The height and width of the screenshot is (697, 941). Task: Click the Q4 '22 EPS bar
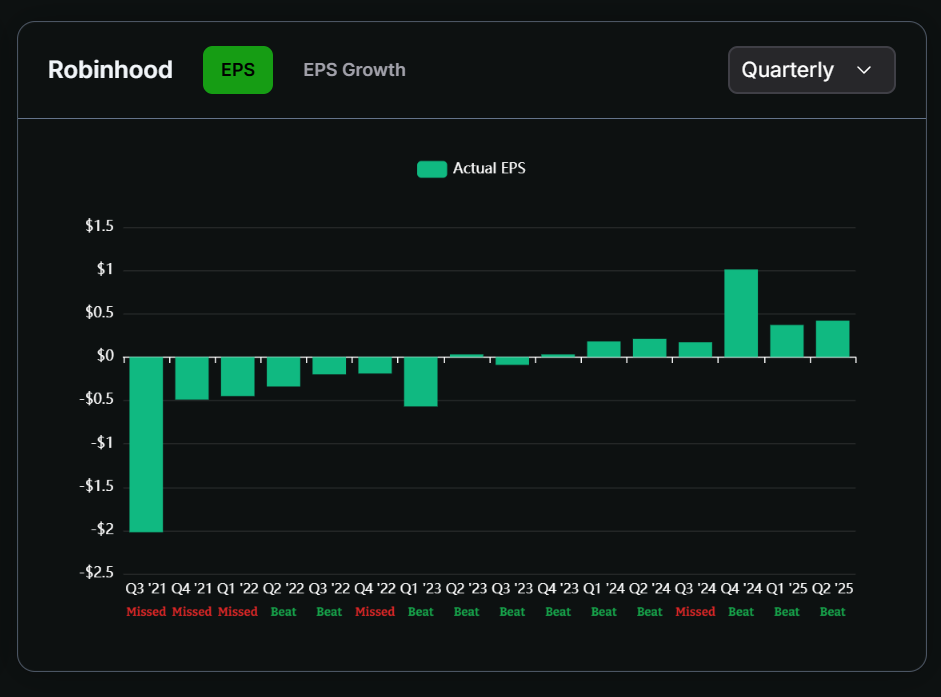375,365
